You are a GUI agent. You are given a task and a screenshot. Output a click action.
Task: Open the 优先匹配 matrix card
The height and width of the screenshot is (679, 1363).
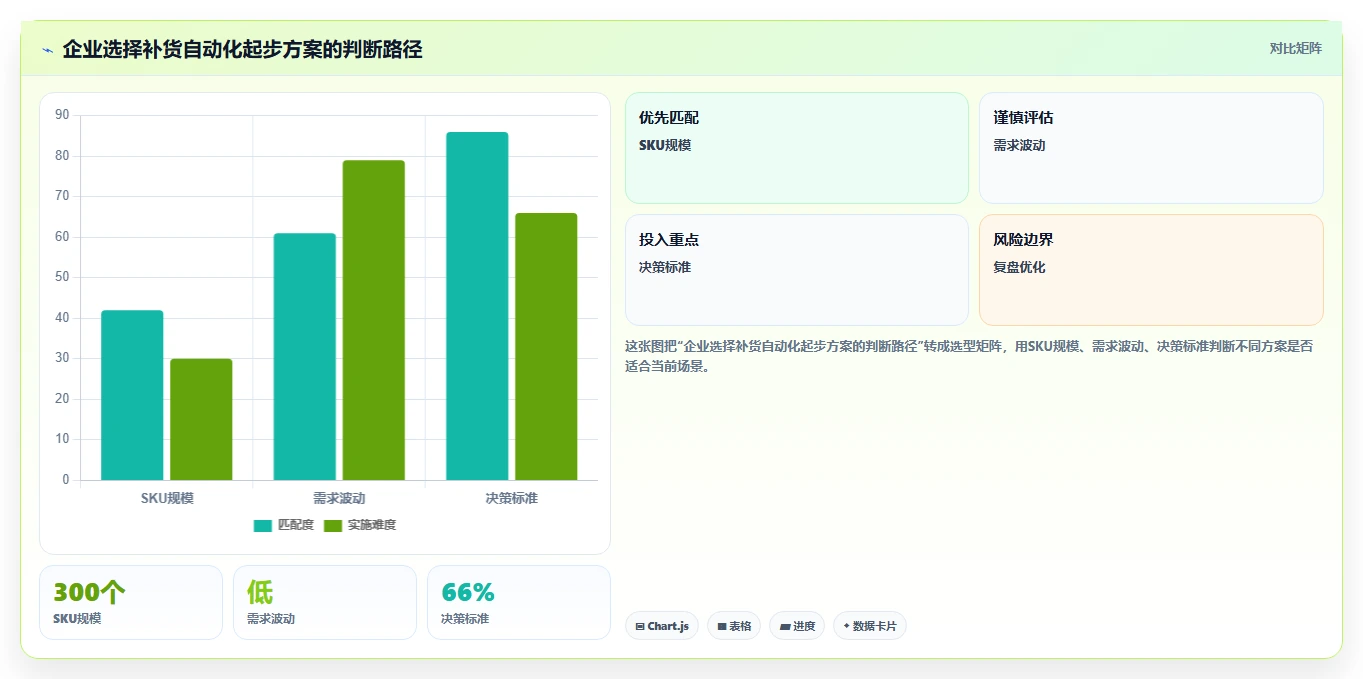pos(797,148)
